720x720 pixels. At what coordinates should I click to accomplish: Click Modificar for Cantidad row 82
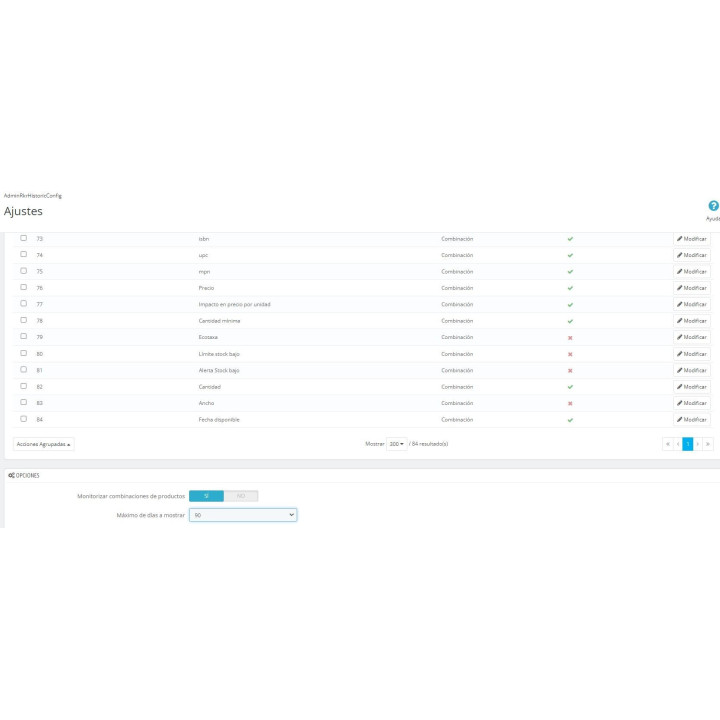692,387
